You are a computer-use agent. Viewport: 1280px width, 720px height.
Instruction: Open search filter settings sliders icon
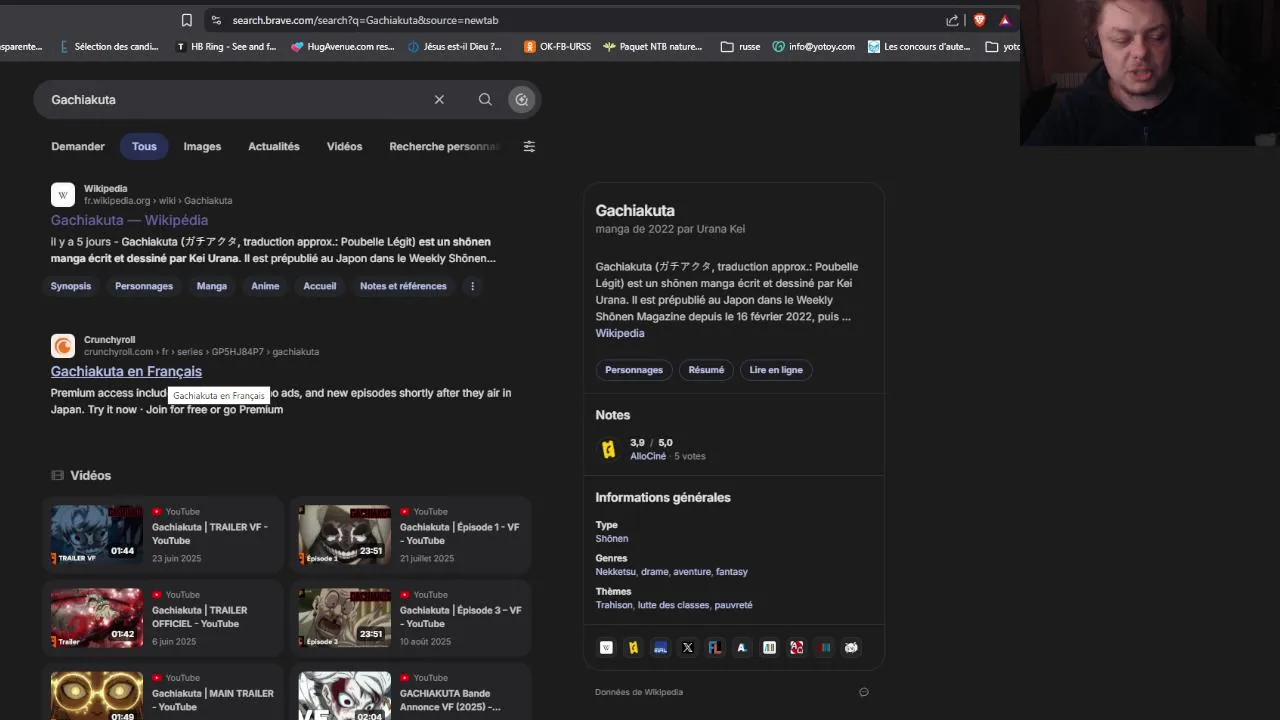529,146
